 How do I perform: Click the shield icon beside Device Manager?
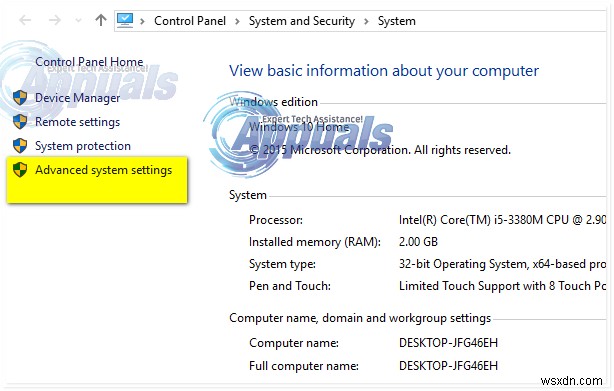(x=20, y=97)
